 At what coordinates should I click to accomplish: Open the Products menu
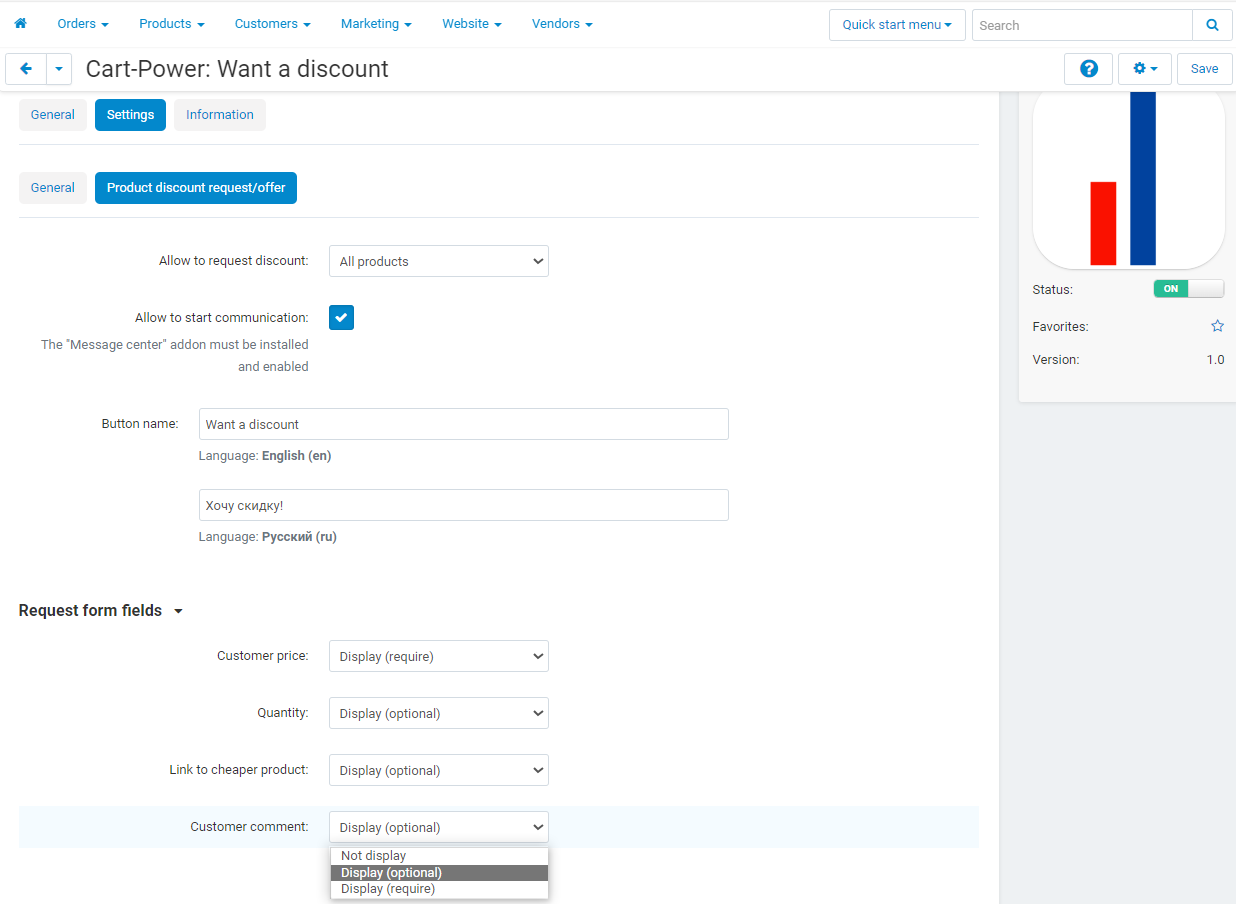tap(172, 23)
